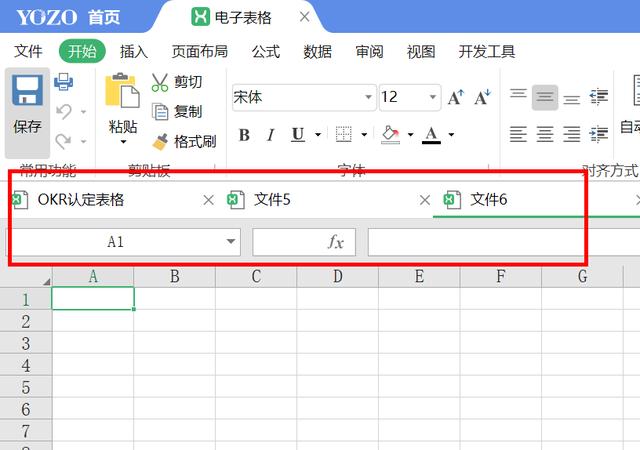Click the Copy (复制) icon
Viewport: 640px width, 450px height.
160,112
